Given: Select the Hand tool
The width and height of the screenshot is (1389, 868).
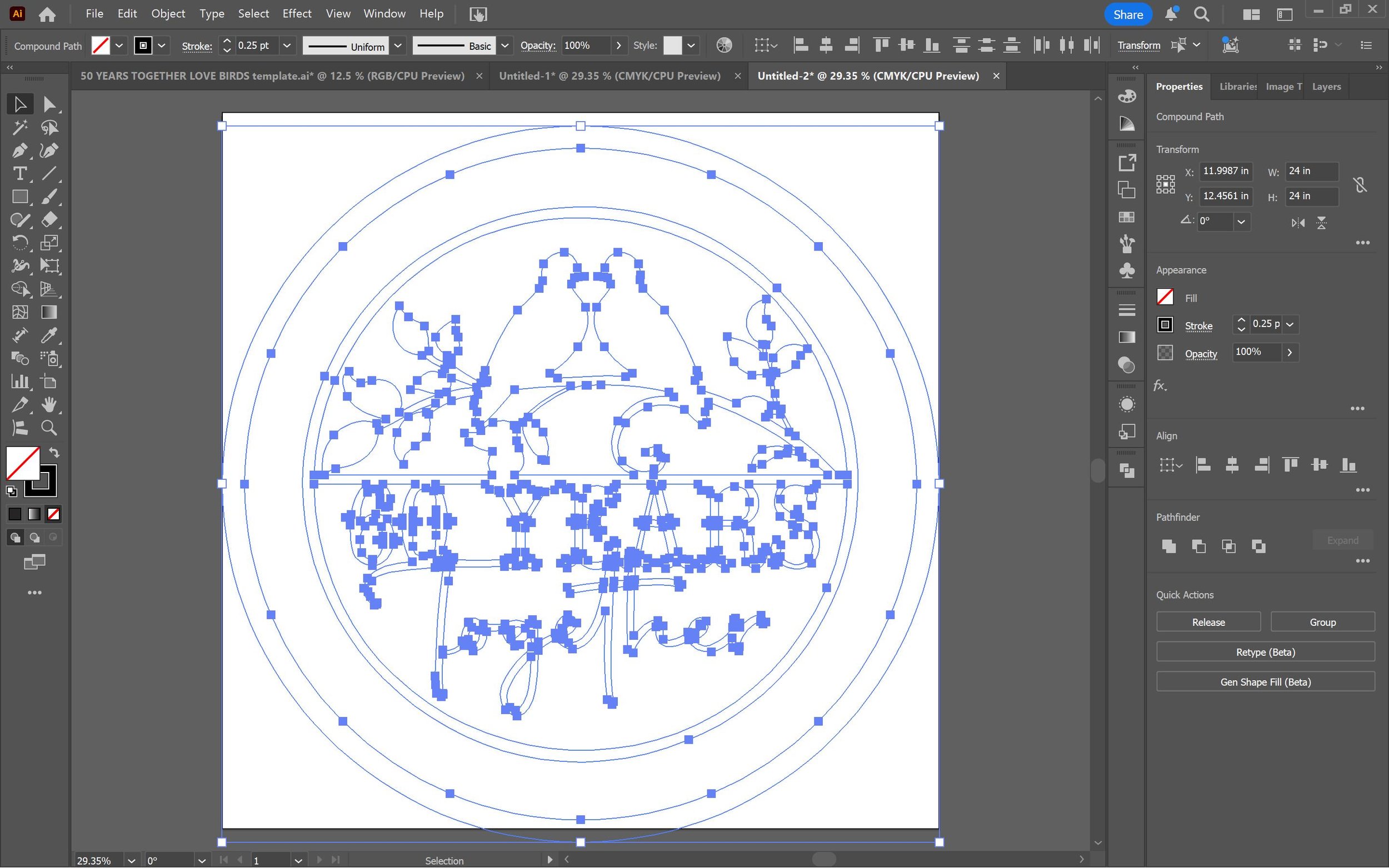Looking at the screenshot, I should click(49, 405).
